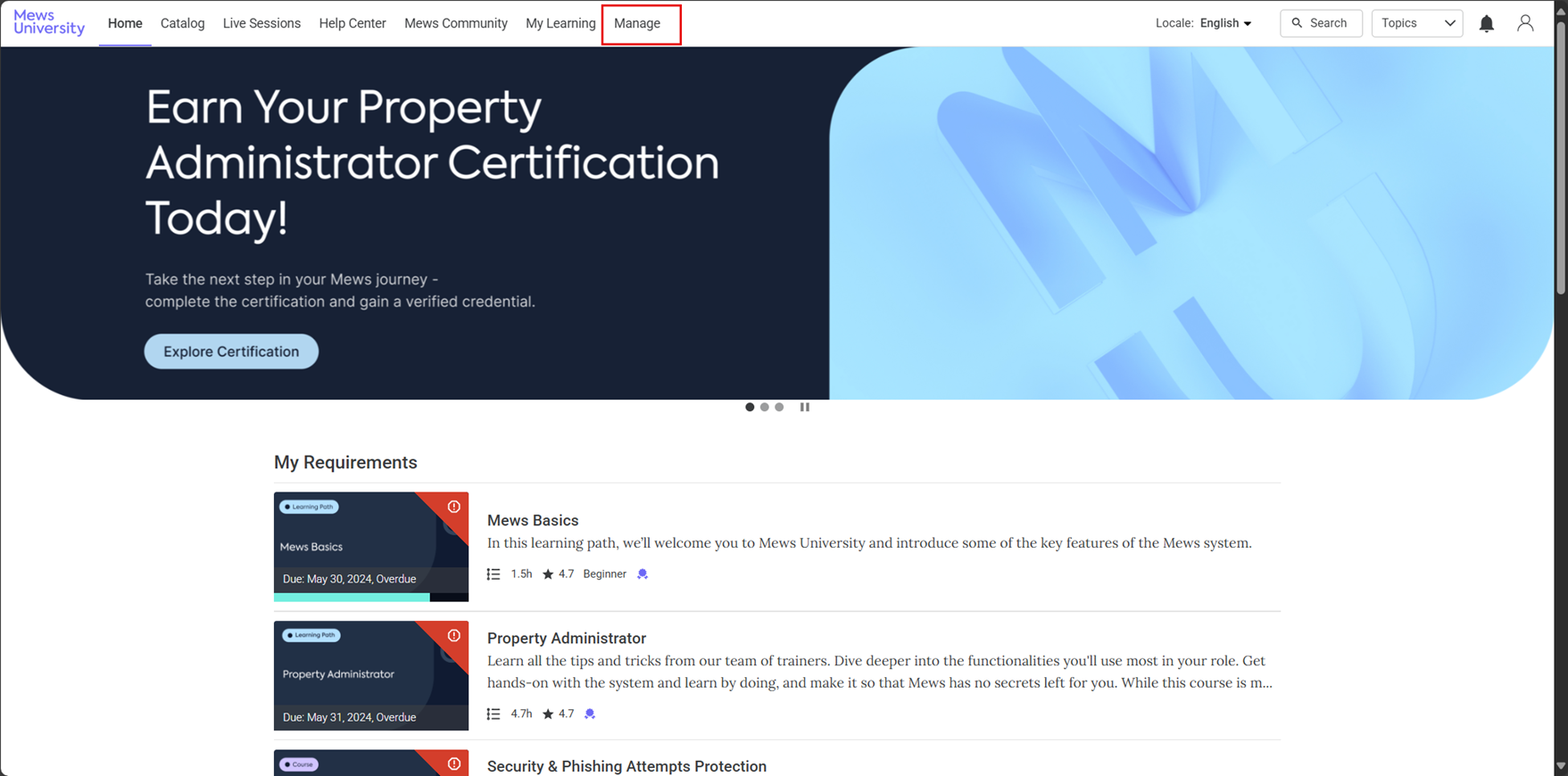Open the notifications bell
The image size is (1568, 776).
[x=1486, y=24]
